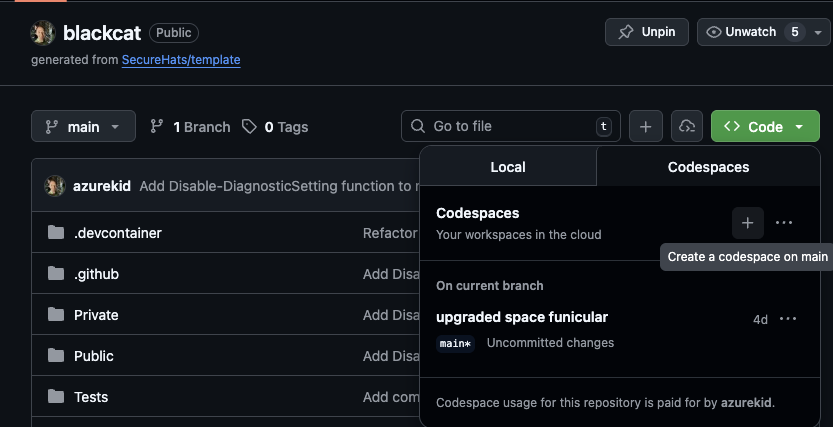833x427 pixels.
Task: Open options menu for upgraded space funicular
Action: (788, 319)
